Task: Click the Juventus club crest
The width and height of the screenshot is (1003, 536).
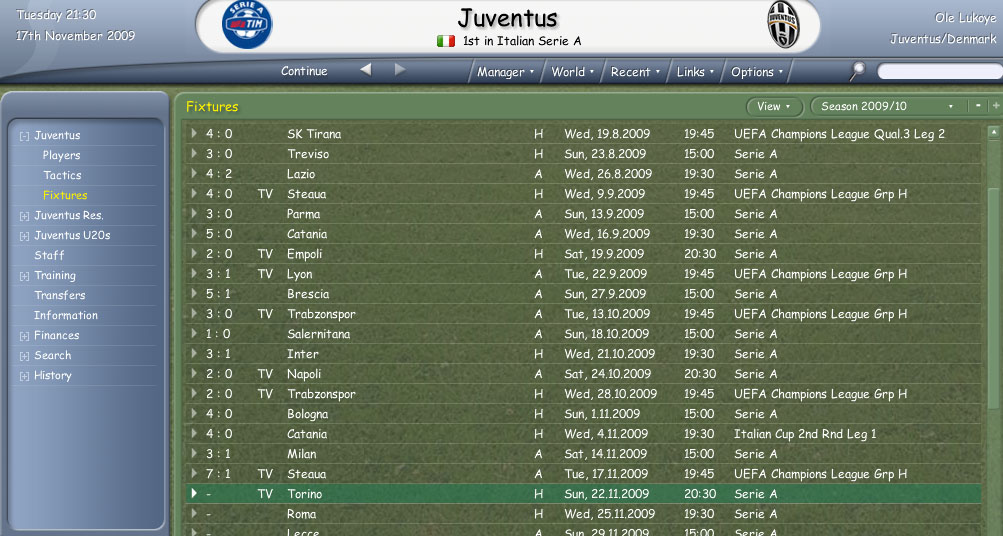Action: 783,25
